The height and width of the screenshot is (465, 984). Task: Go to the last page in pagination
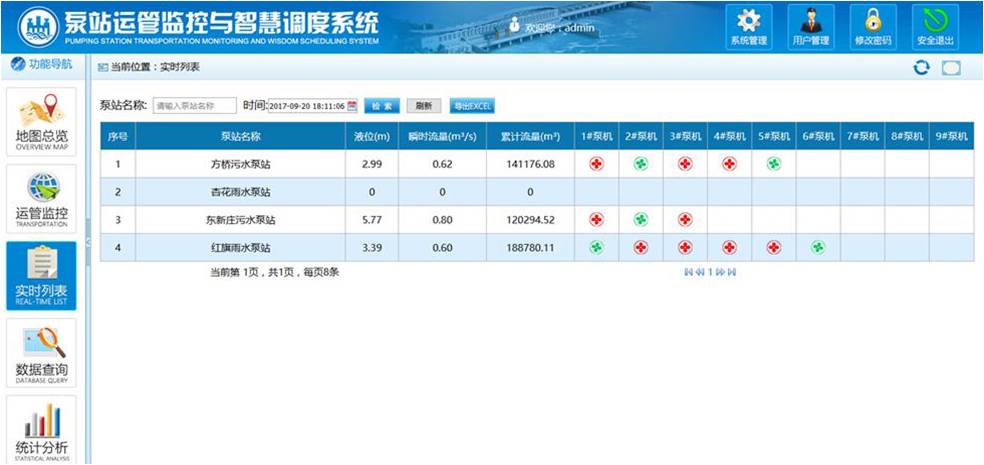click(733, 272)
